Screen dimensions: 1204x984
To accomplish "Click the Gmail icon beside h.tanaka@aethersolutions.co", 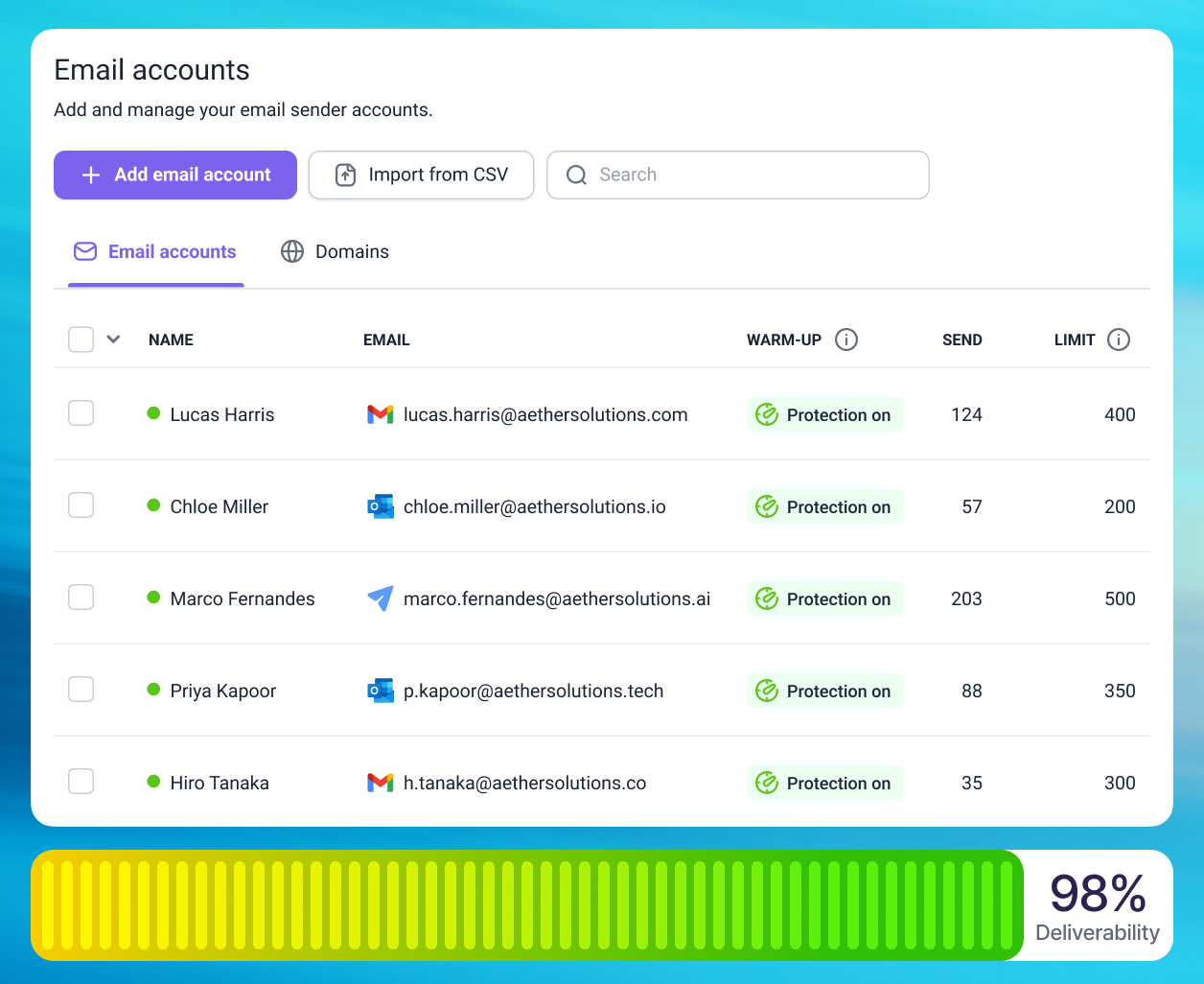I will point(381,783).
